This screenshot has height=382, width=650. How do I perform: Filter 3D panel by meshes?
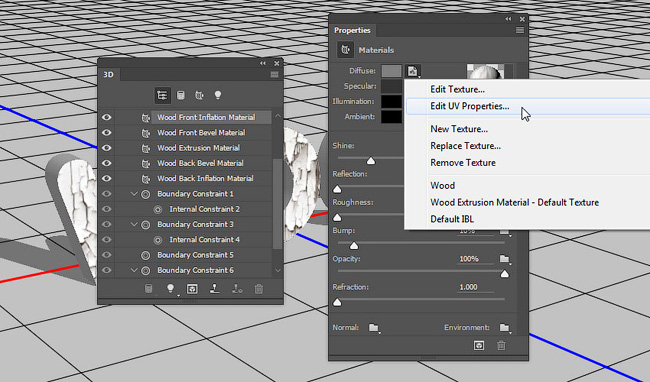(x=181, y=95)
